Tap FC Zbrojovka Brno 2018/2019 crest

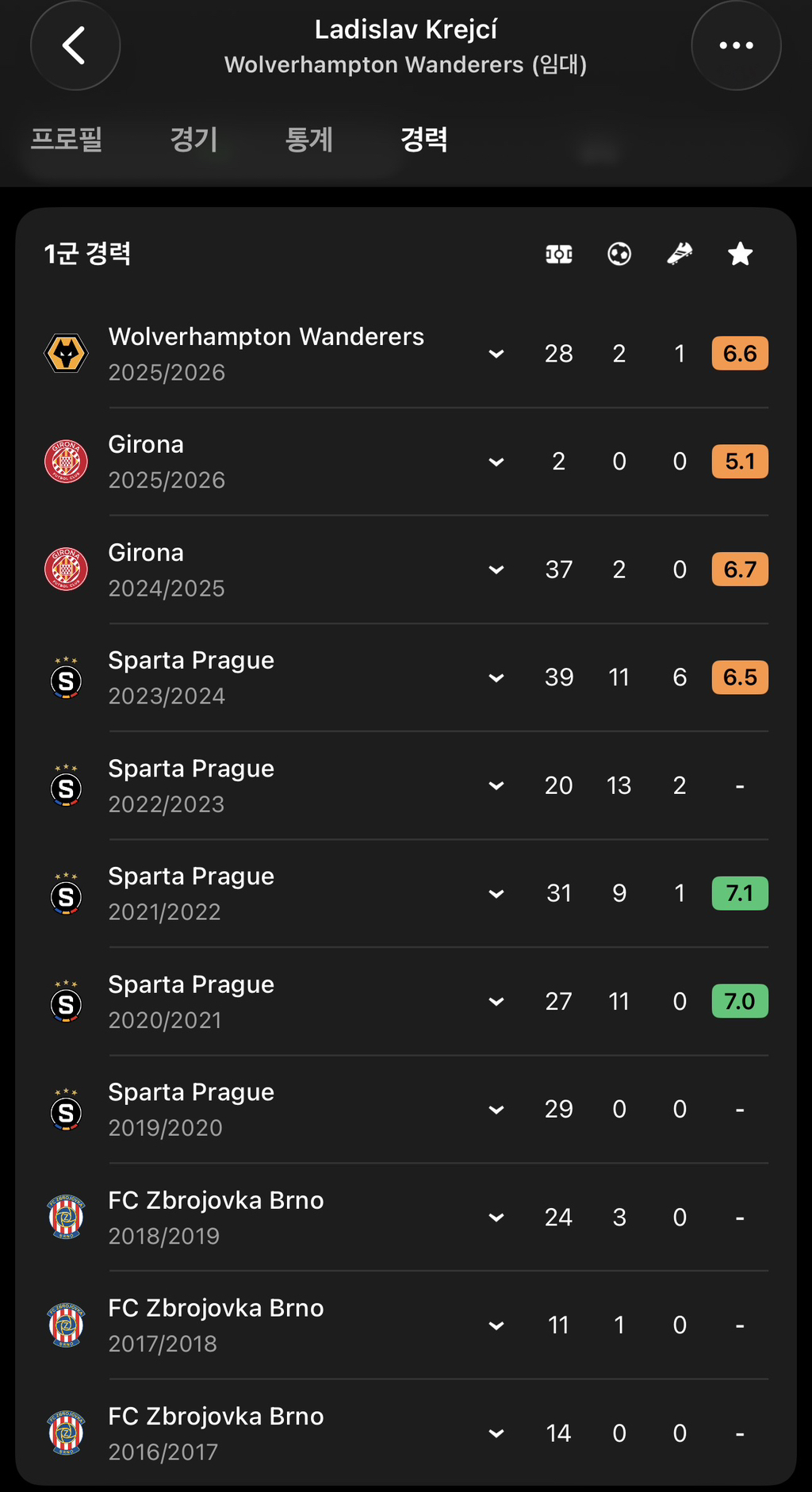(66, 1218)
